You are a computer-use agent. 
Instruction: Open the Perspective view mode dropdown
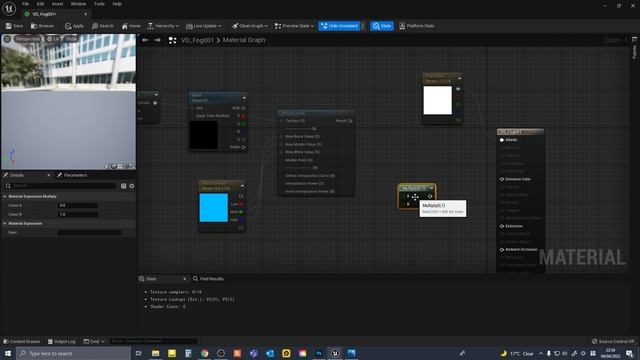coord(28,39)
